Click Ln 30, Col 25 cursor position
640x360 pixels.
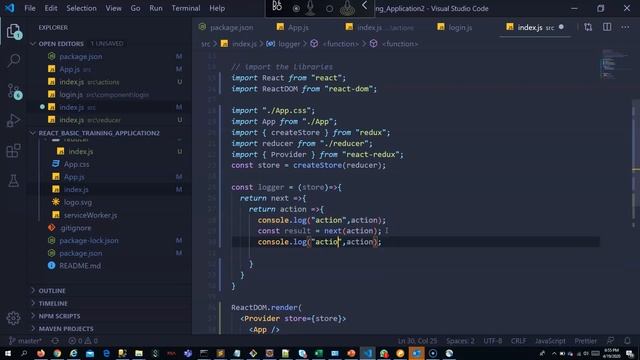click(x=417, y=340)
